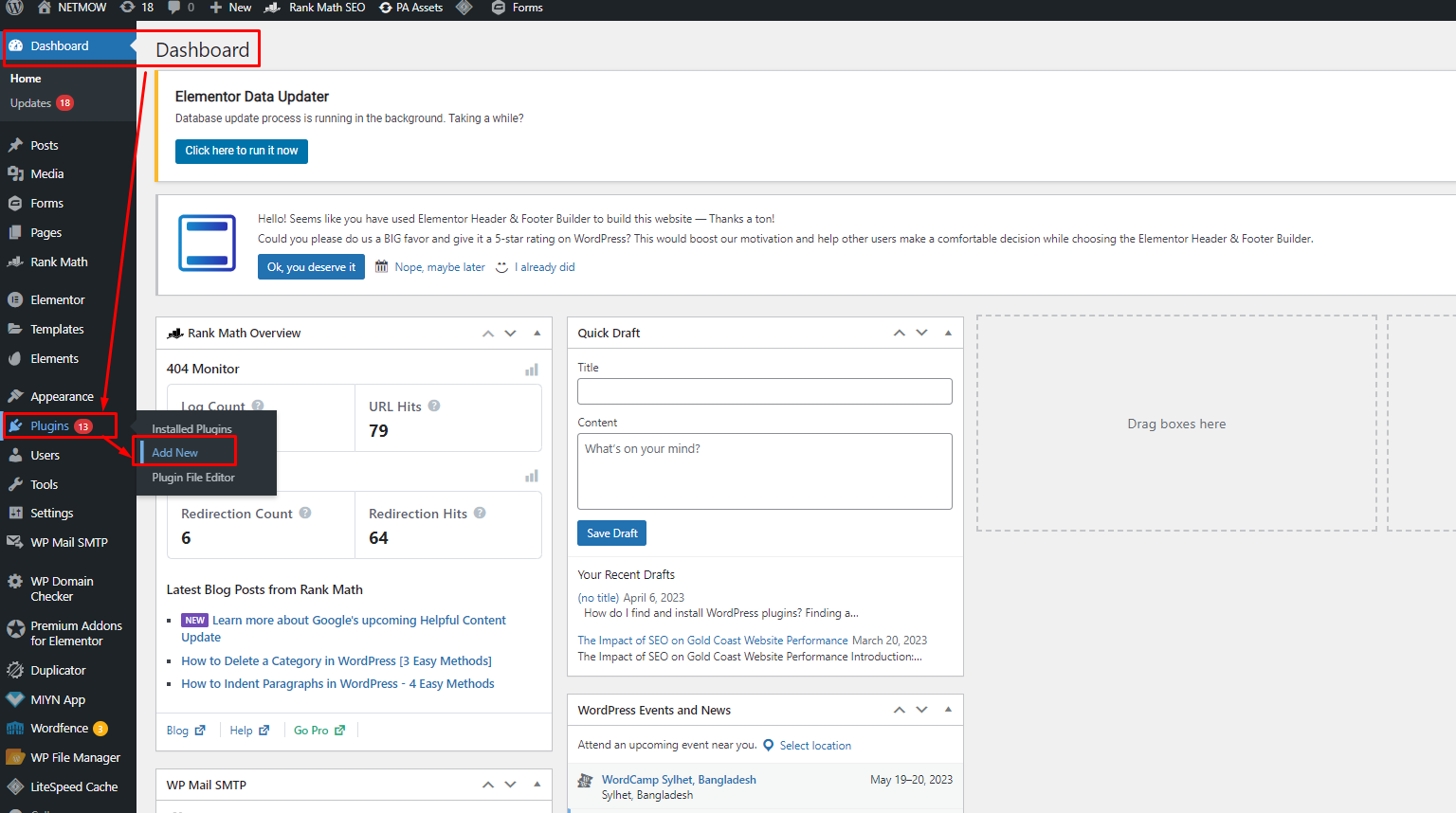Collapse the Rank Math Overview panel
Screen dimensions: 1456x813
tap(537, 334)
